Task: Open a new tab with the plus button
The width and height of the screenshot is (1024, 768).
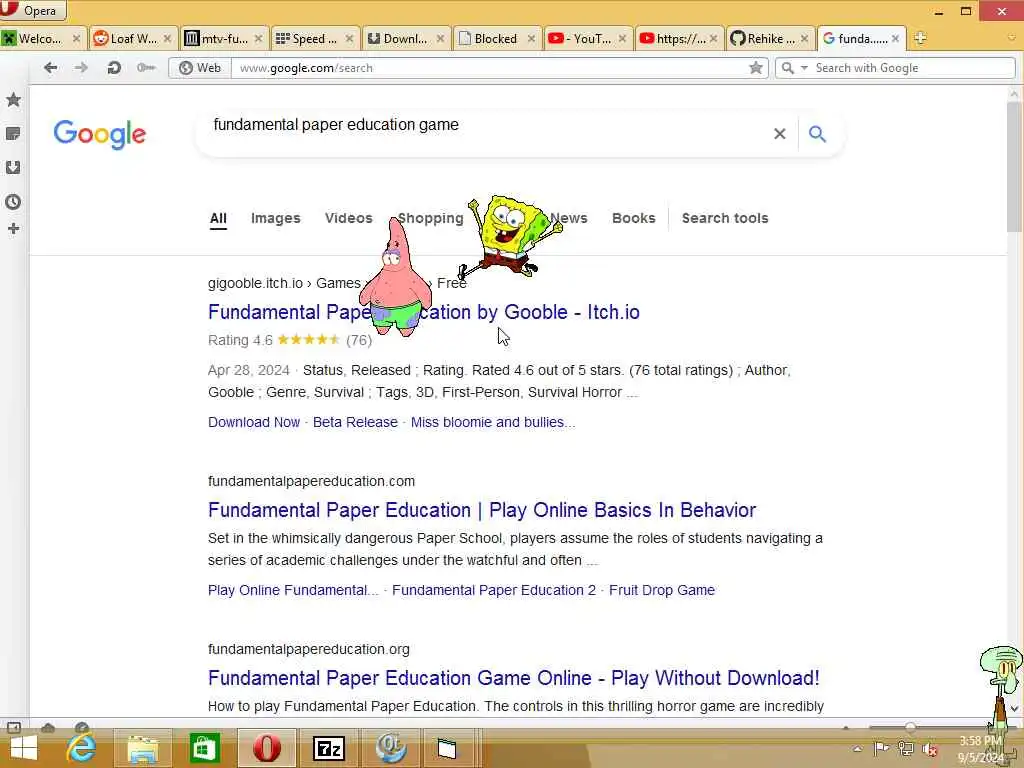Action: (920, 38)
